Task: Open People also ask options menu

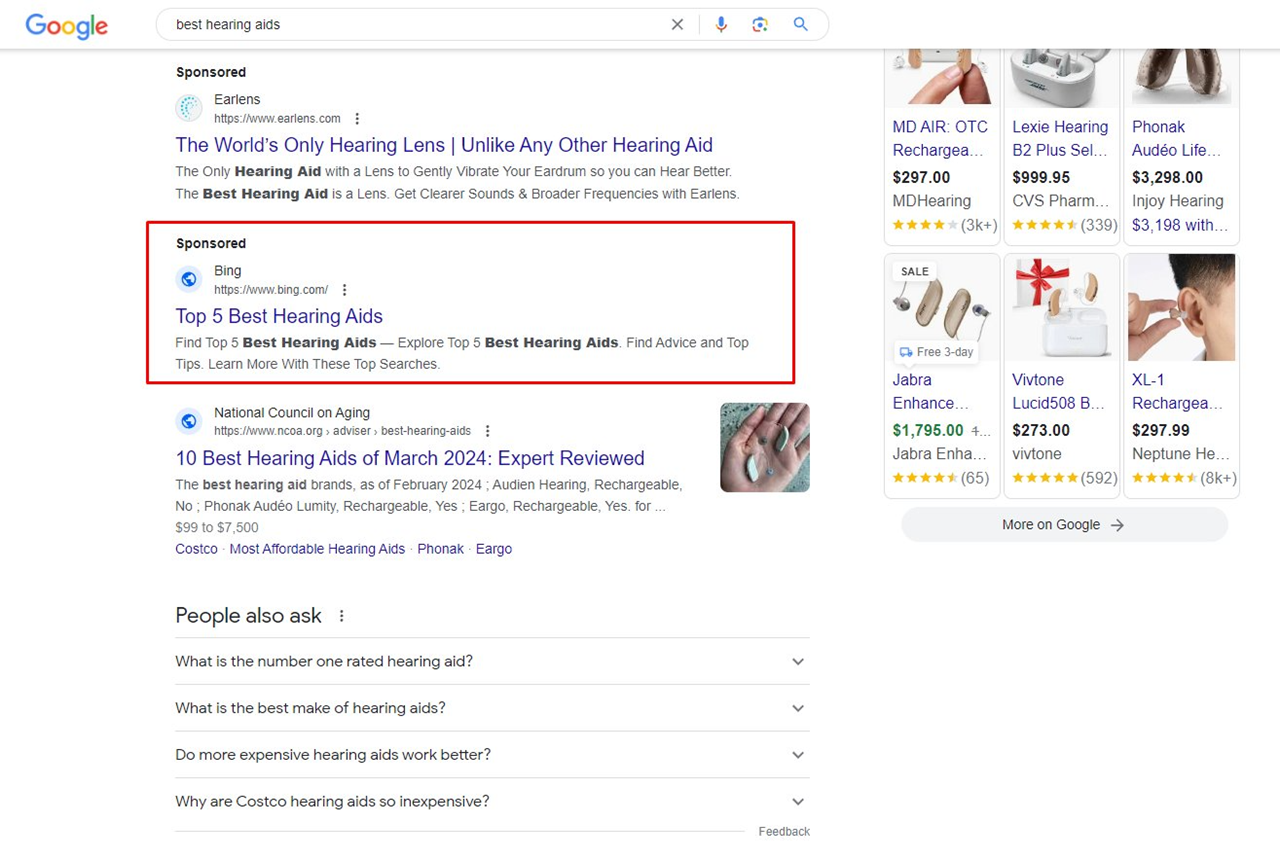Action: pyautogui.click(x=341, y=616)
